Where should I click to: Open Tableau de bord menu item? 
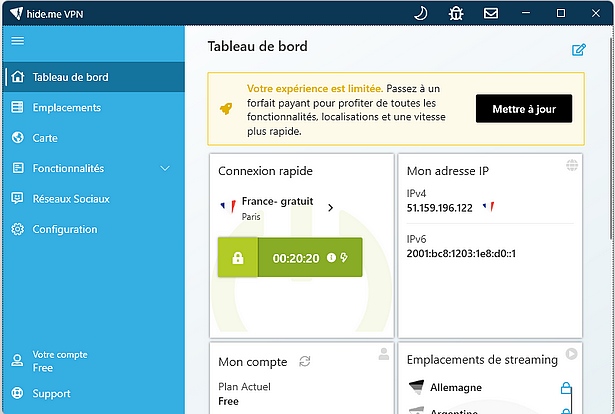70,77
